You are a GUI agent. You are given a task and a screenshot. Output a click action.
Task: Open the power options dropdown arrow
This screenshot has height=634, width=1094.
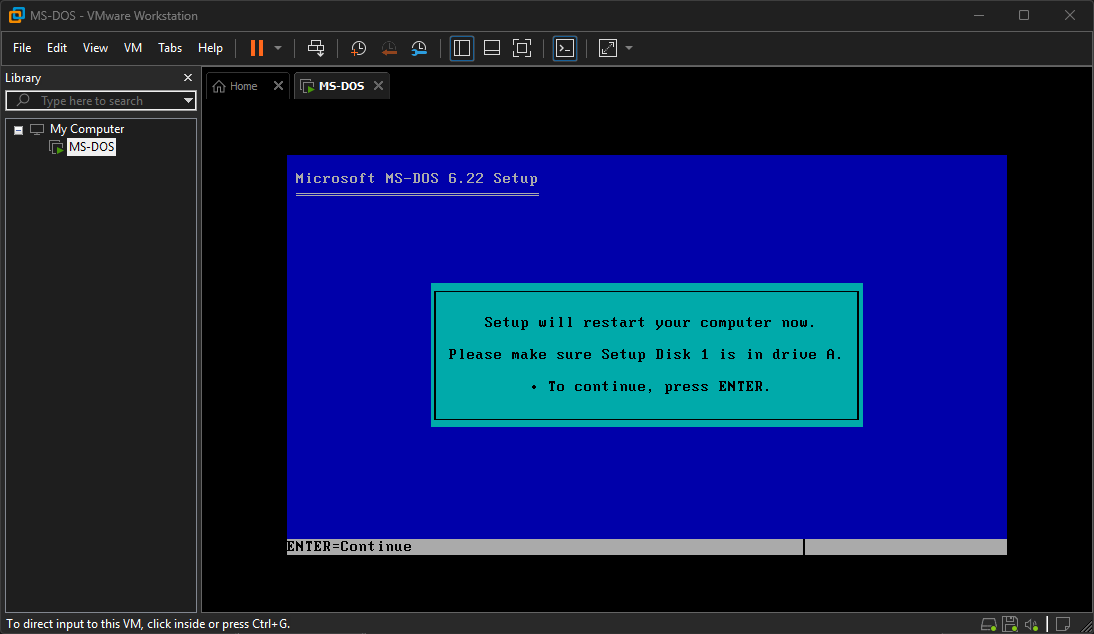[278, 48]
